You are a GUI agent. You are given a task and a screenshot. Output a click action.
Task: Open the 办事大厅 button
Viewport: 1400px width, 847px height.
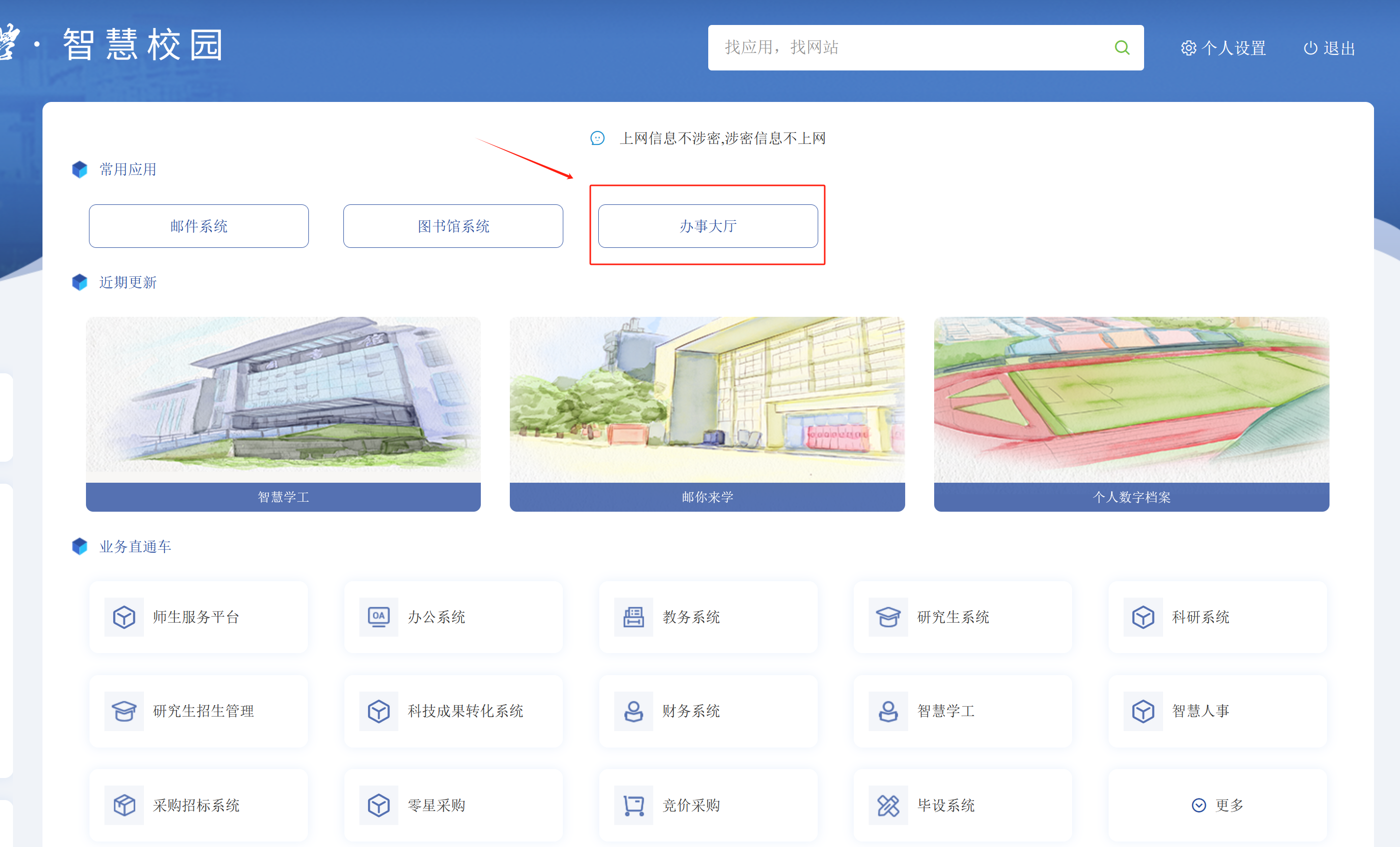click(707, 226)
